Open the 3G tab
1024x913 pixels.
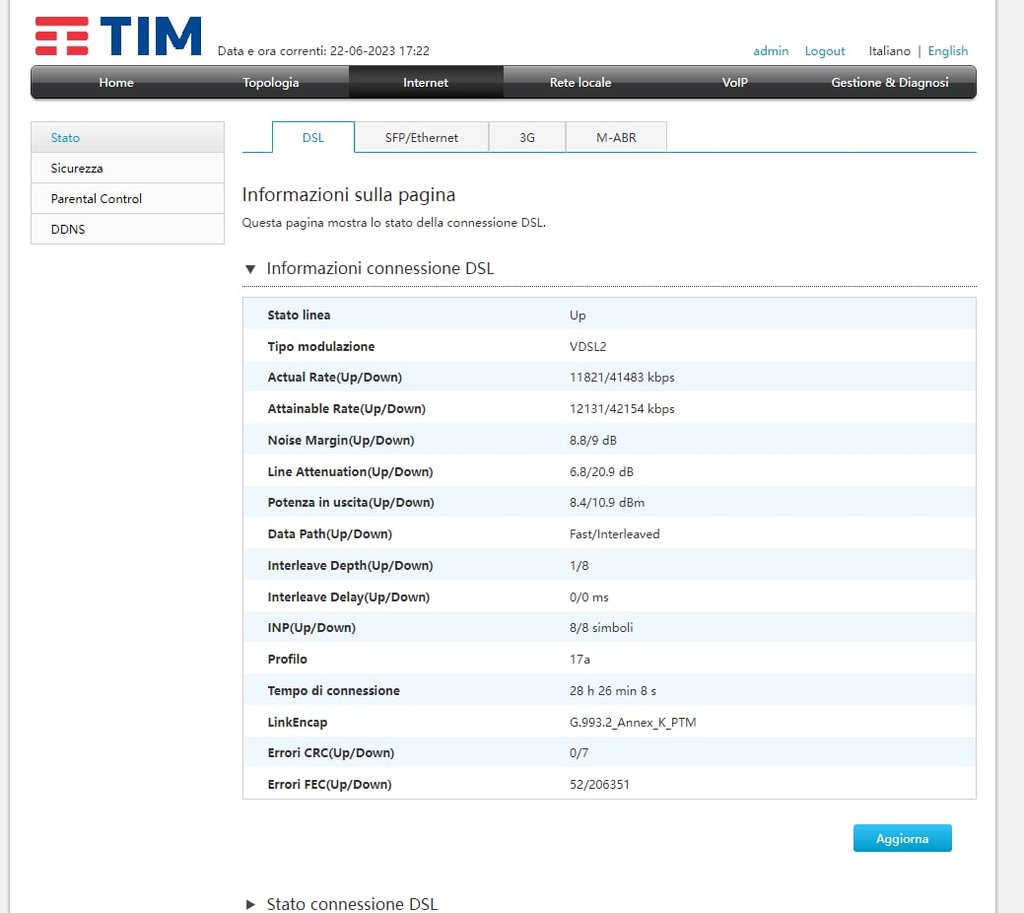527,138
